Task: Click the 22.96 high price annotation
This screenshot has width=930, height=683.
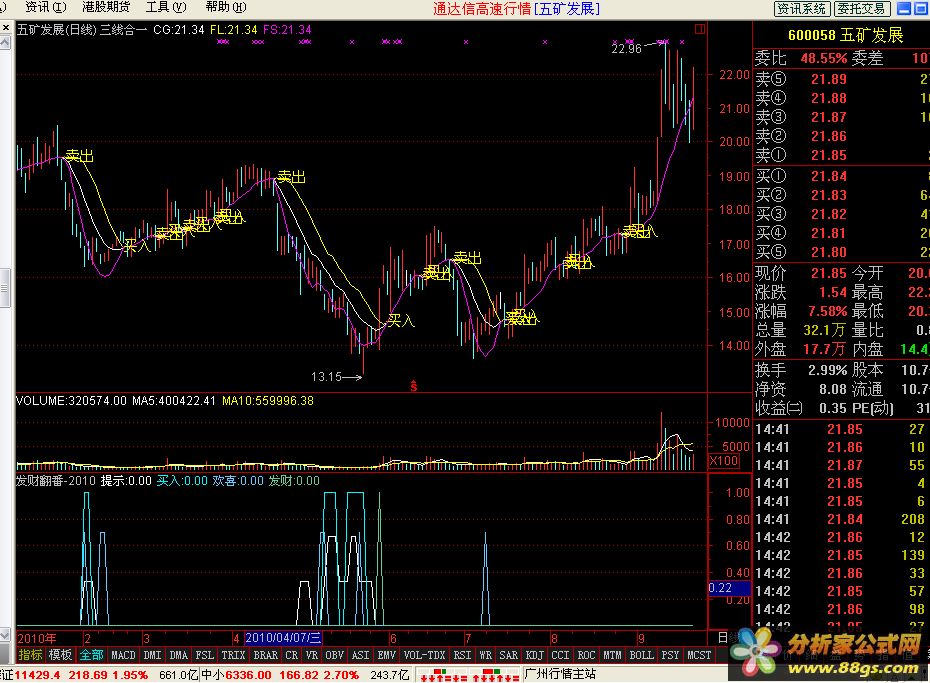Action: pyautogui.click(x=626, y=49)
